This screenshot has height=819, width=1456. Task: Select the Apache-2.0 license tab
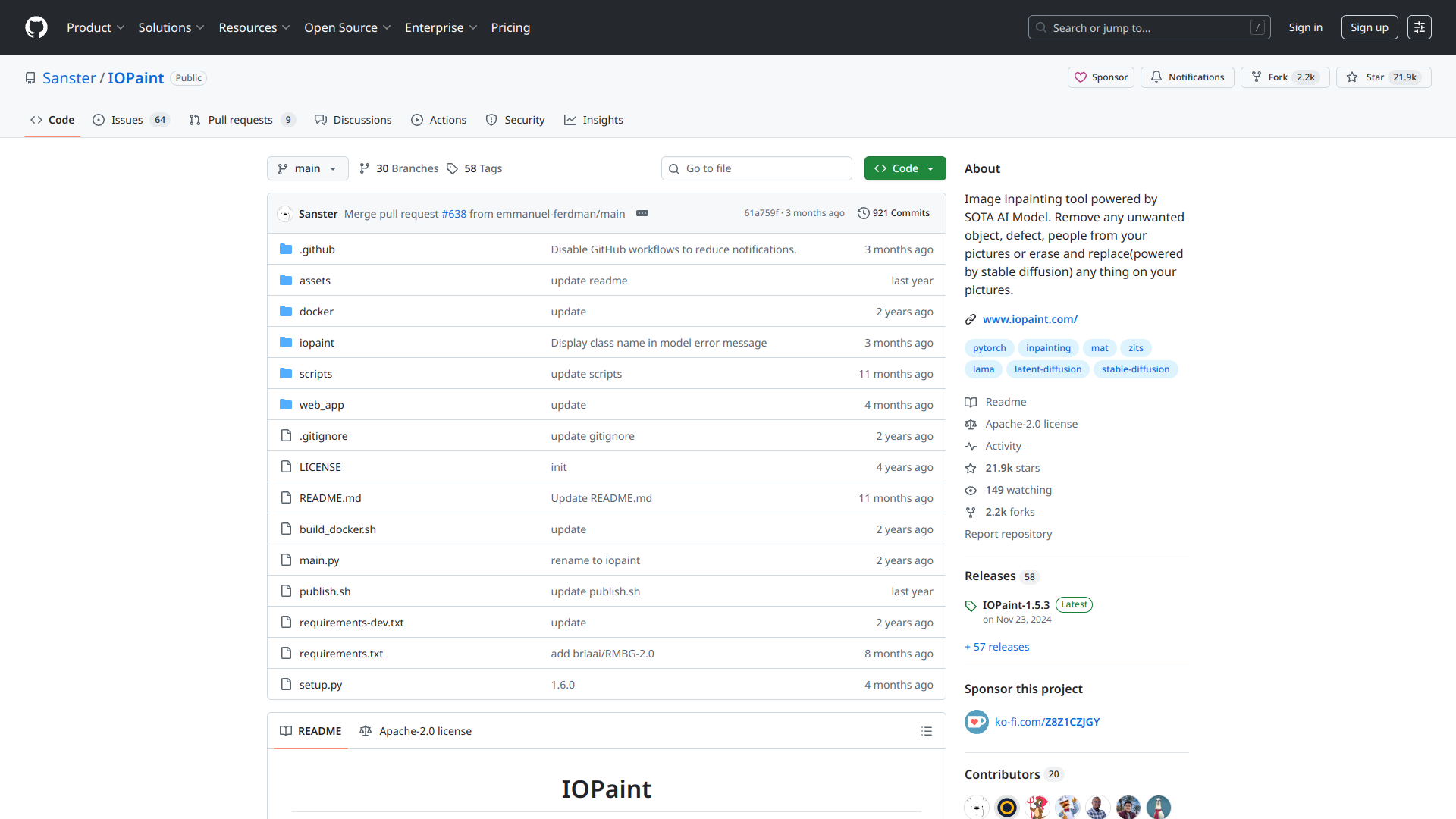pos(416,731)
